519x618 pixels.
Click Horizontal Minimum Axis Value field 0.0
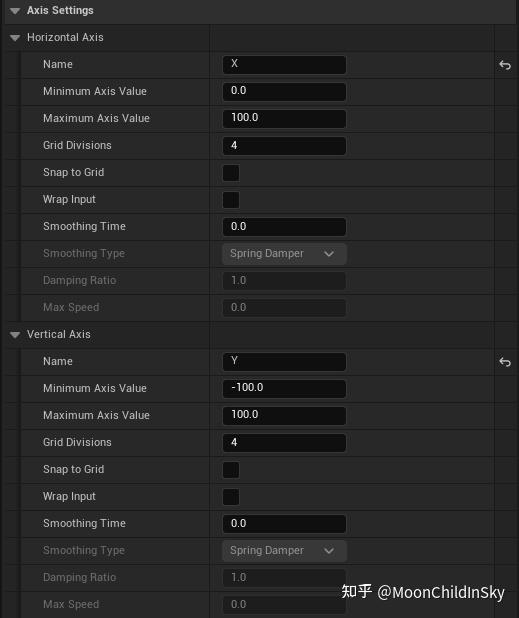point(284,91)
